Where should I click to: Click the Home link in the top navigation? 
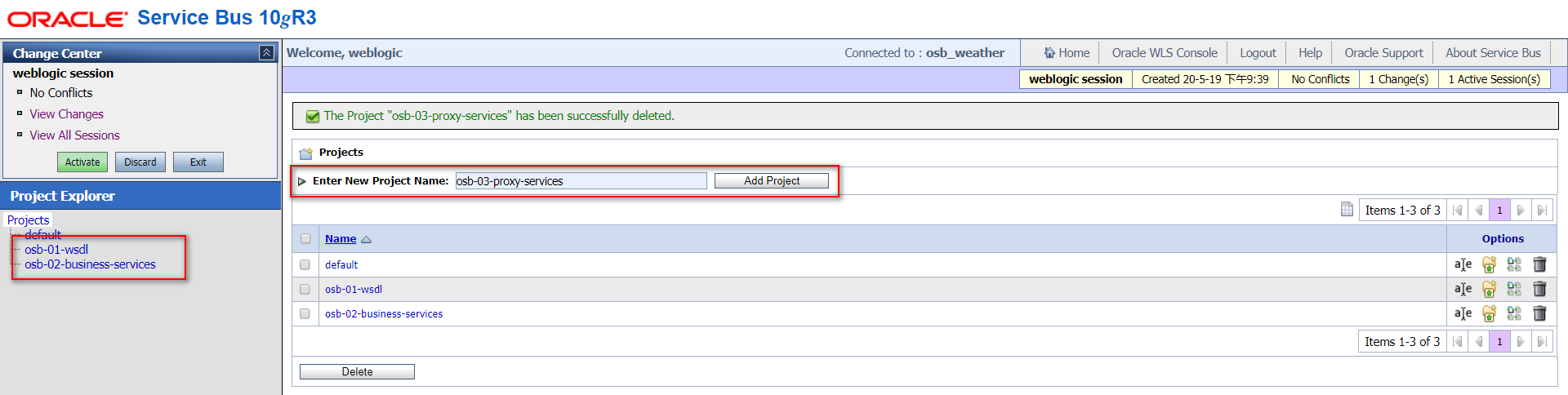1074,52
